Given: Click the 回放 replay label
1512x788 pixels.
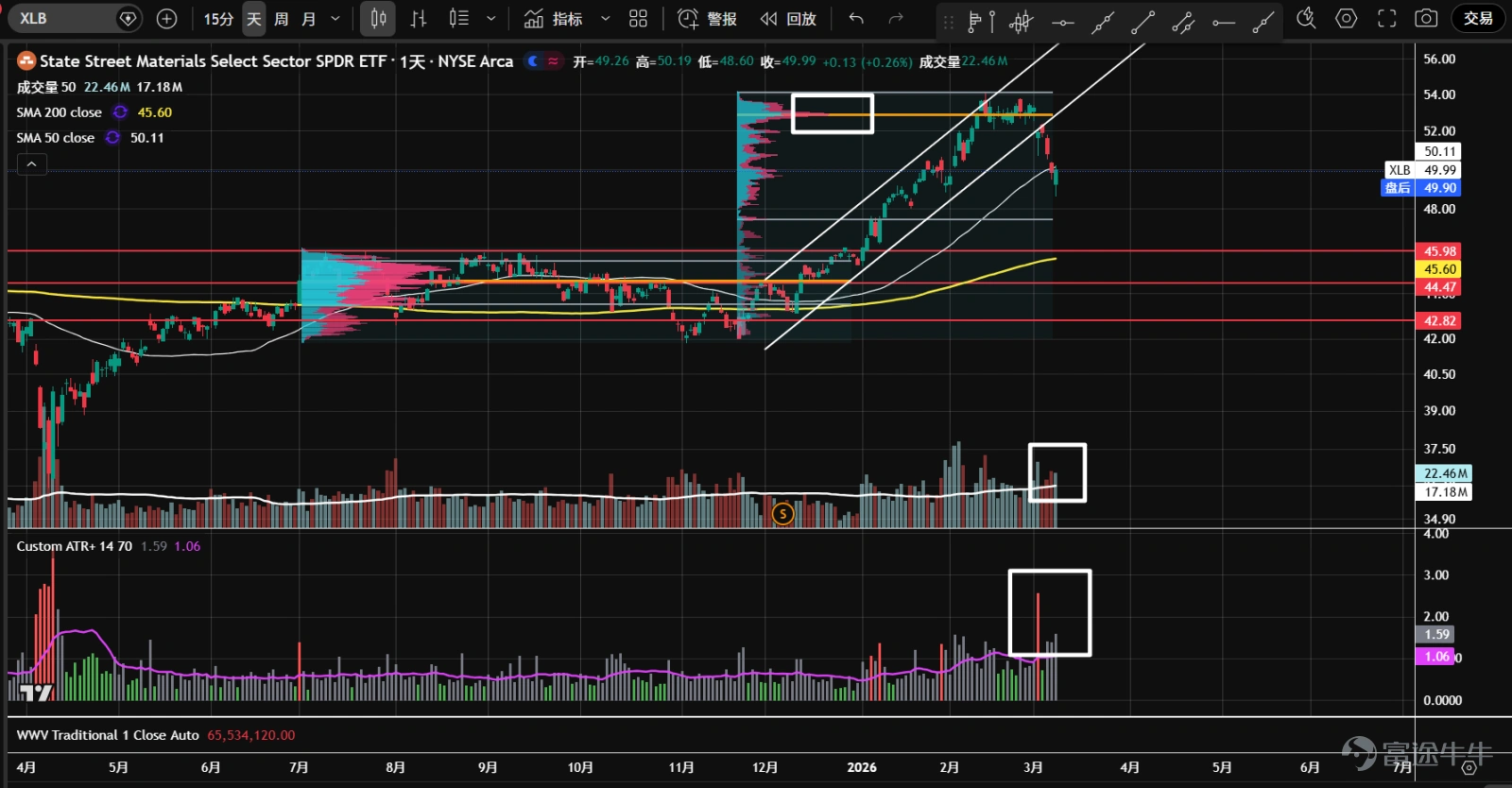Looking at the screenshot, I should click(x=801, y=19).
